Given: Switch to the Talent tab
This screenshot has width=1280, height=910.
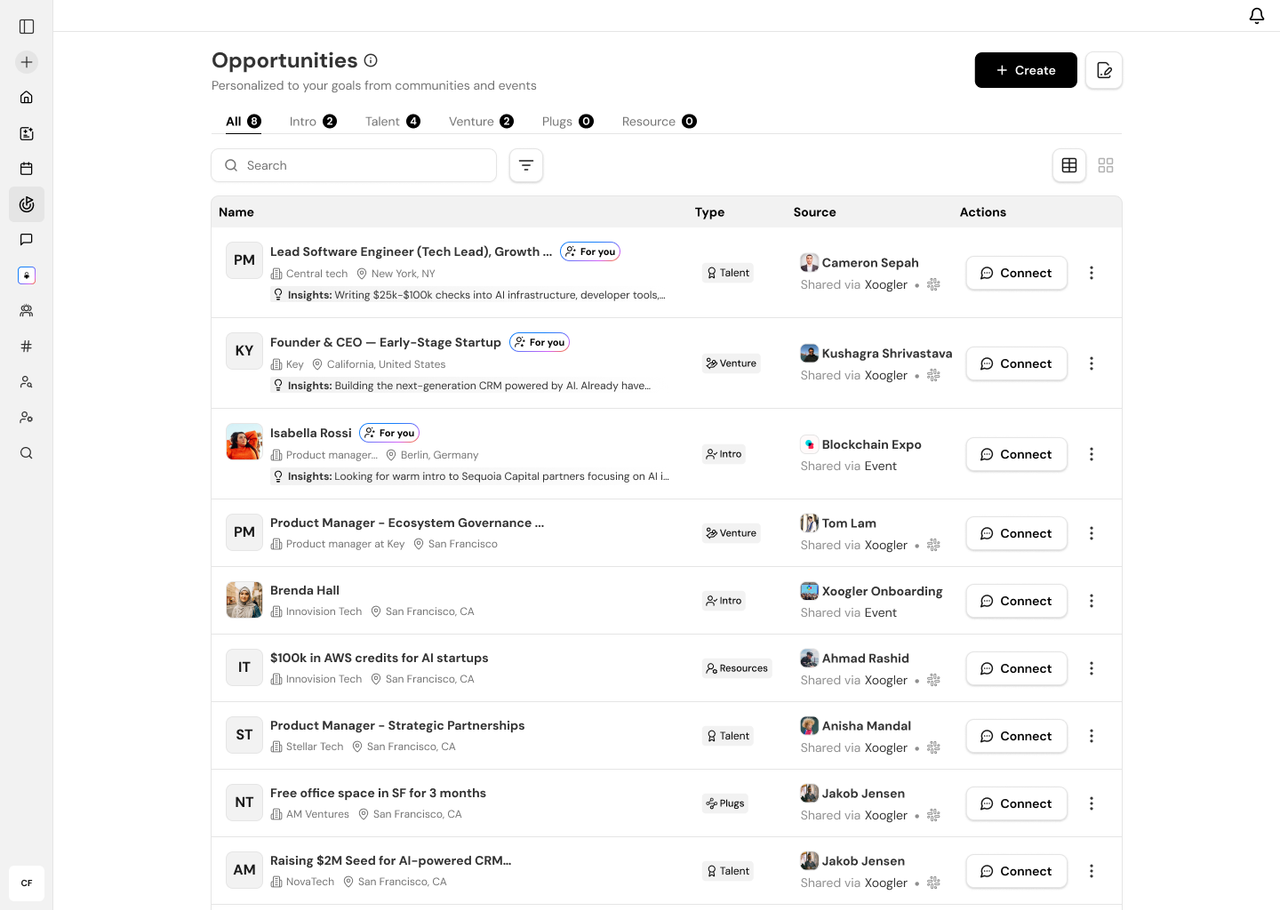Looking at the screenshot, I should [392, 121].
